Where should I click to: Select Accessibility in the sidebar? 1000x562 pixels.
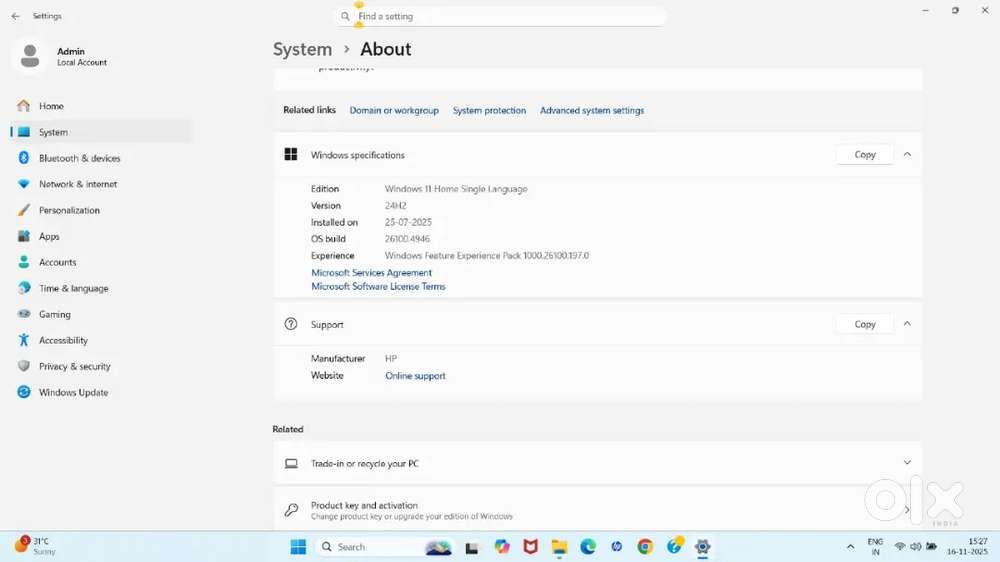click(63, 340)
